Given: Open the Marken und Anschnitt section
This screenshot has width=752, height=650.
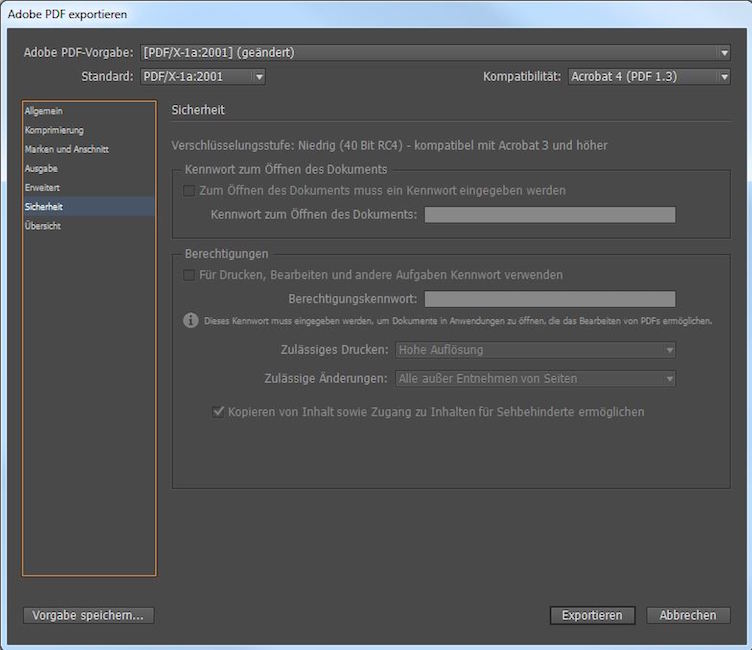Looking at the screenshot, I should tap(89, 149).
